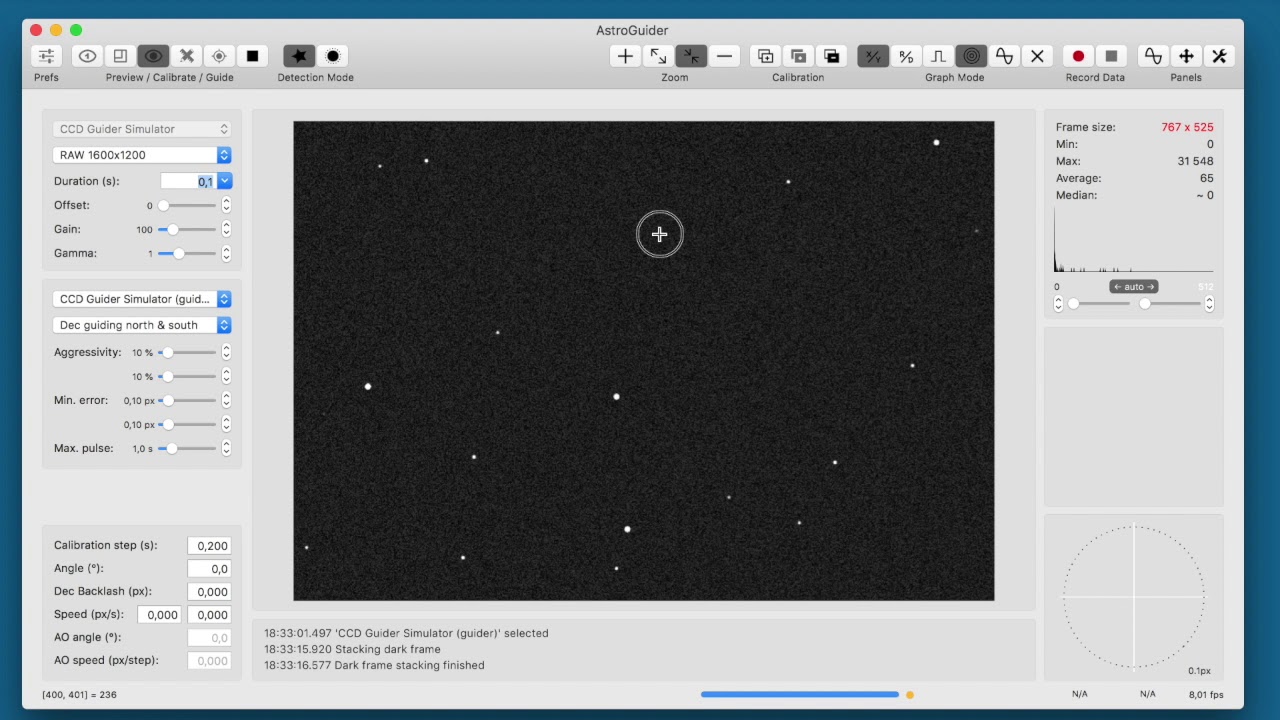
Task: Click the selection crosshair circle in the star image
Action: point(659,235)
